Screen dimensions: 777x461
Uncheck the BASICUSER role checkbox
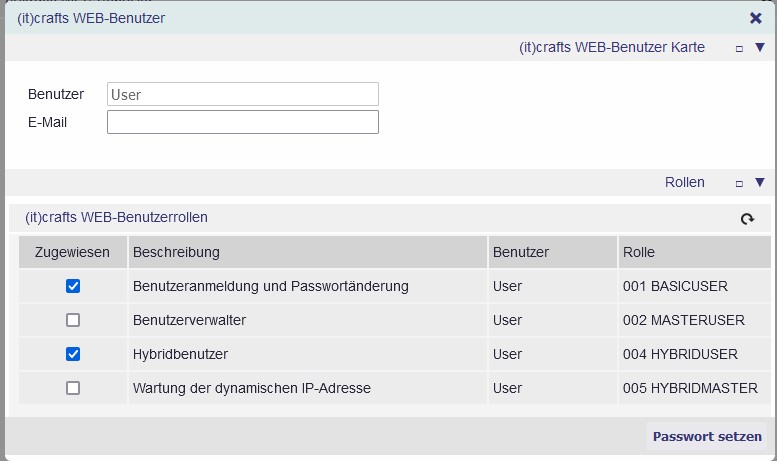coord(73,286)
